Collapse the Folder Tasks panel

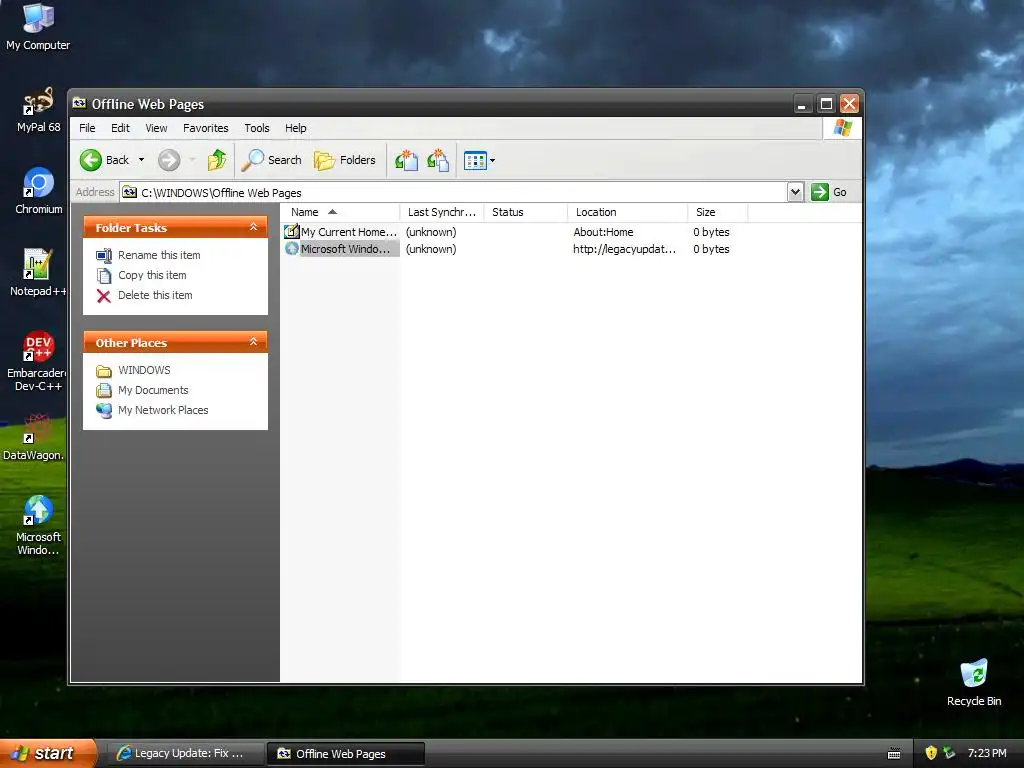tap(253, 227)
